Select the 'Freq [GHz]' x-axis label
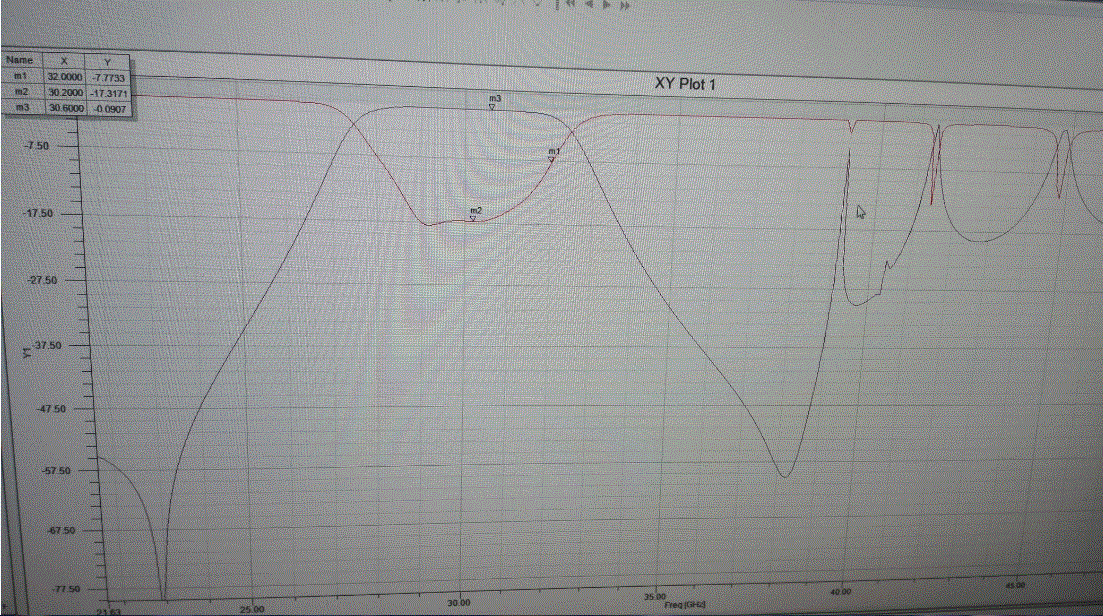The image size is (1103, 616). [684, 605]
